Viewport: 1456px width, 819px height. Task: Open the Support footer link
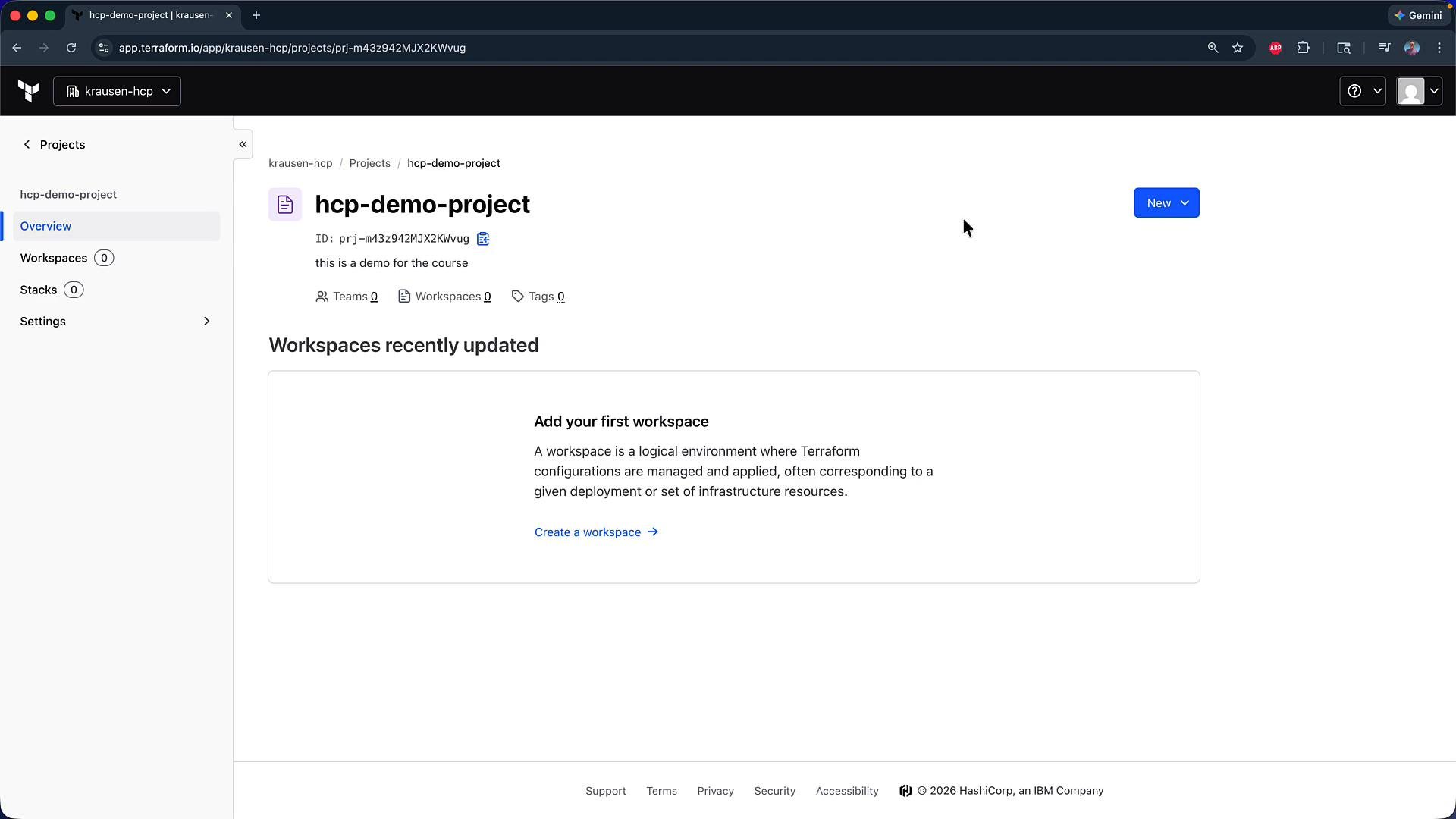(605, 791)
